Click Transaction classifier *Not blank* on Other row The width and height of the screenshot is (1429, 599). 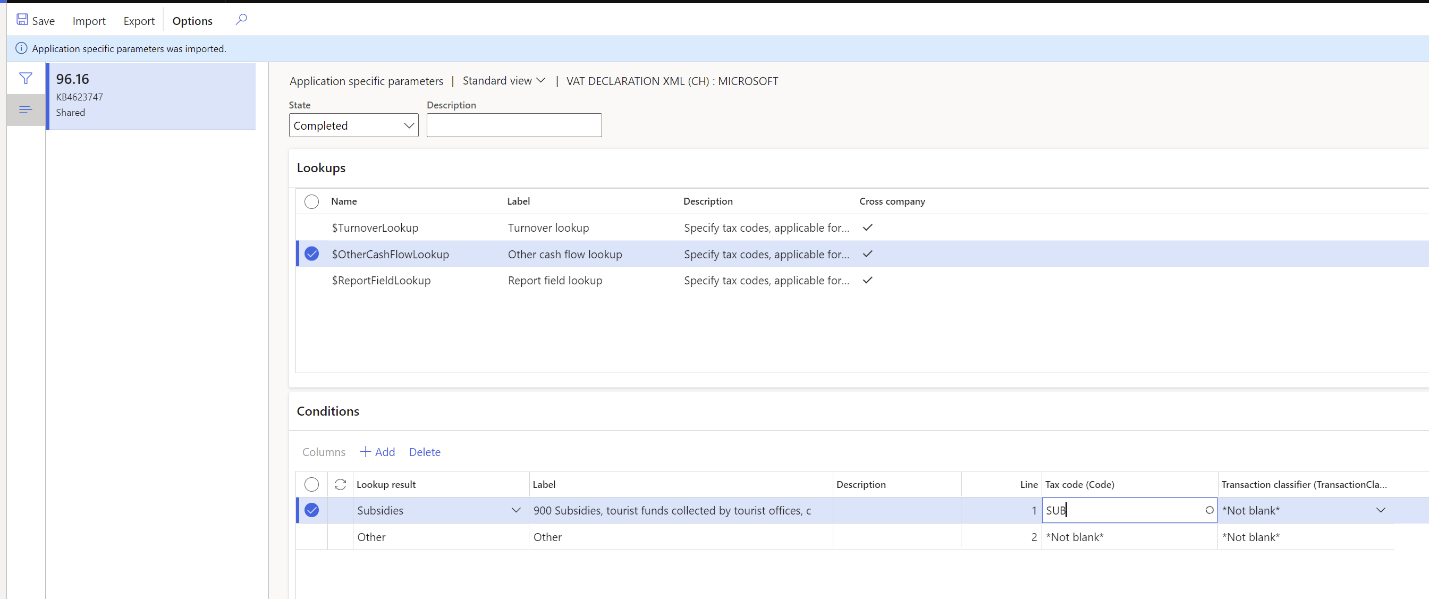click(x=1306, y=537)
